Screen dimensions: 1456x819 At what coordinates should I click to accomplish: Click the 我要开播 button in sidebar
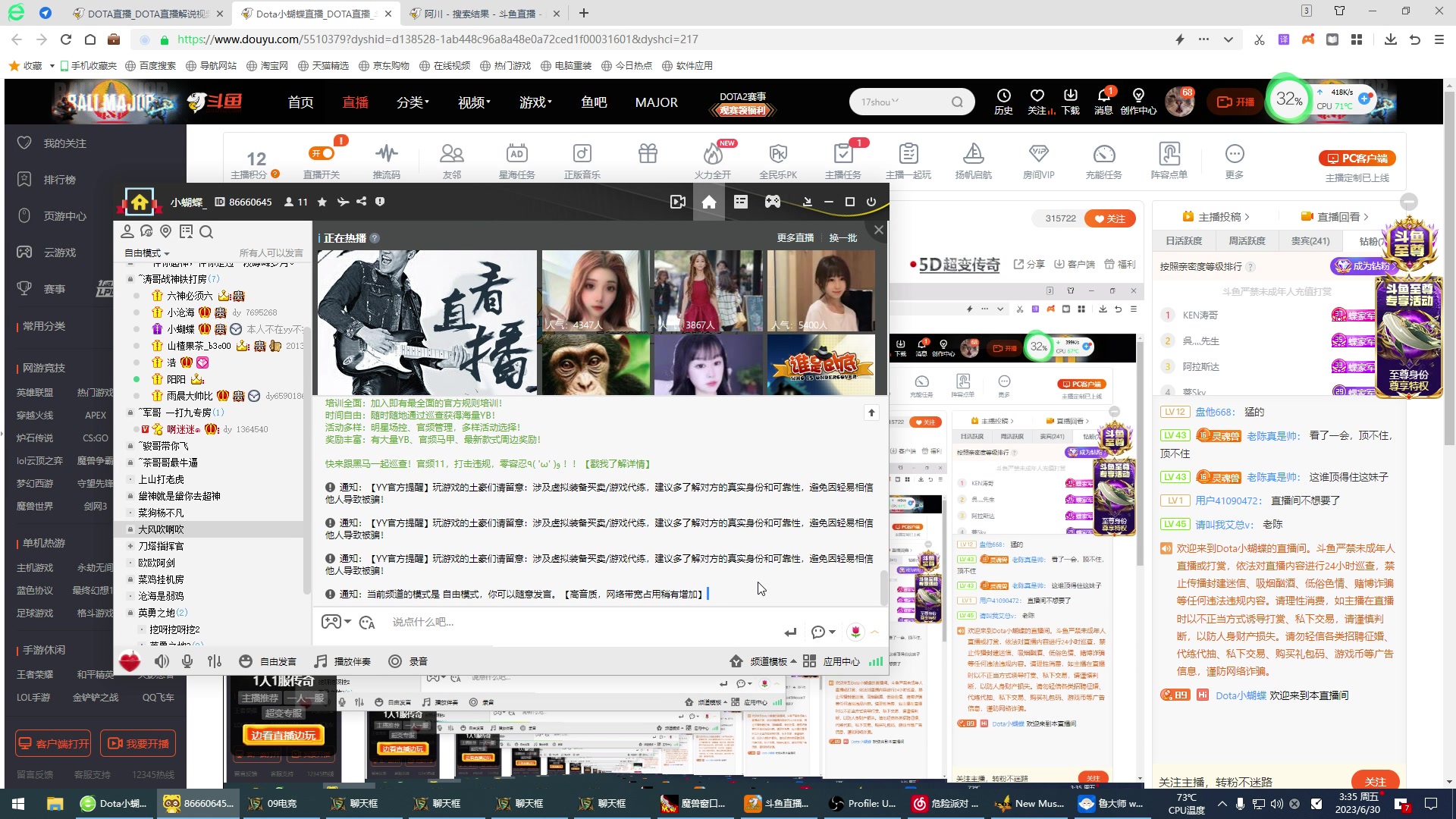coord(137,743)
